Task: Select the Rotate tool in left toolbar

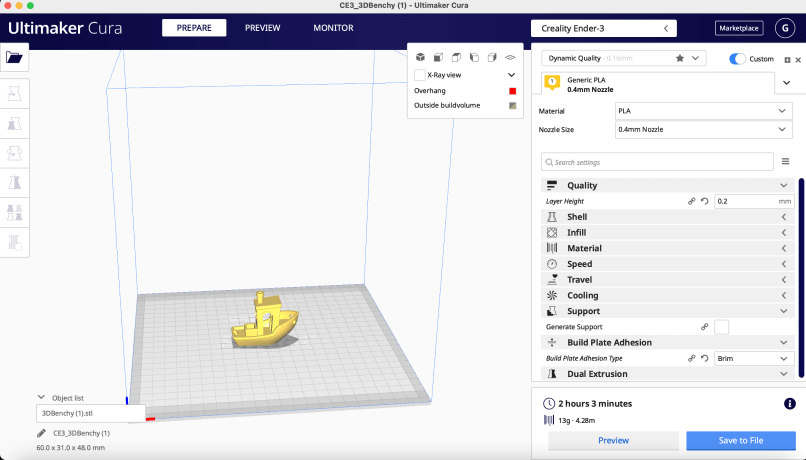Action: coord(14,153)
